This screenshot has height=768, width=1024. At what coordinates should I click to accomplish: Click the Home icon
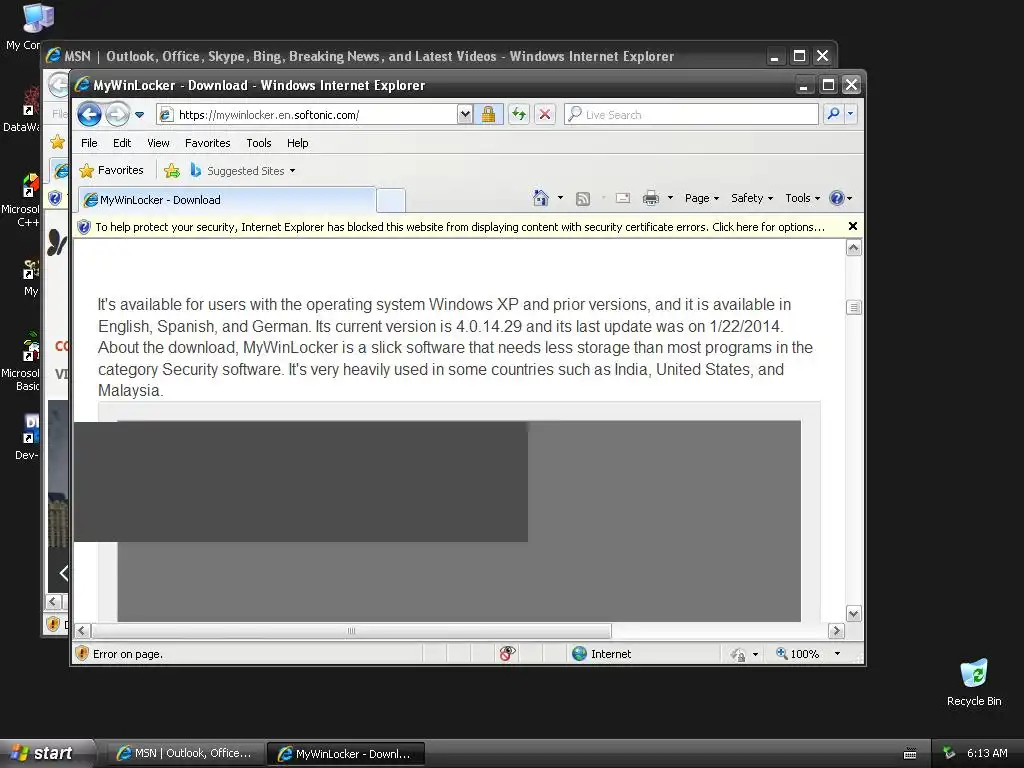(x=540, y=198)
